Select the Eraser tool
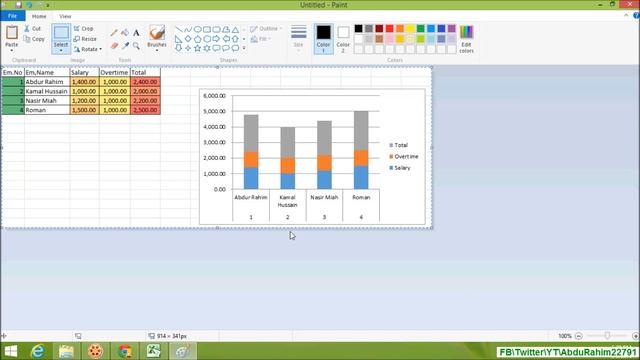 pos(114,46)
